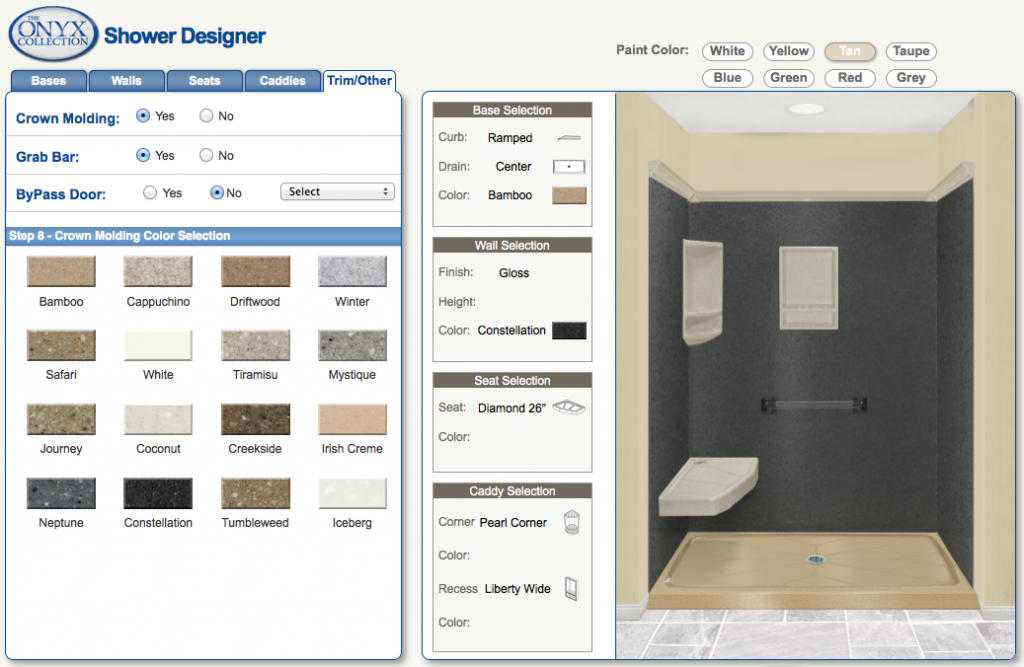Select the Tiramisu color swatch
The height and width of the screenshot is (667, 1024).
point(255,345)
